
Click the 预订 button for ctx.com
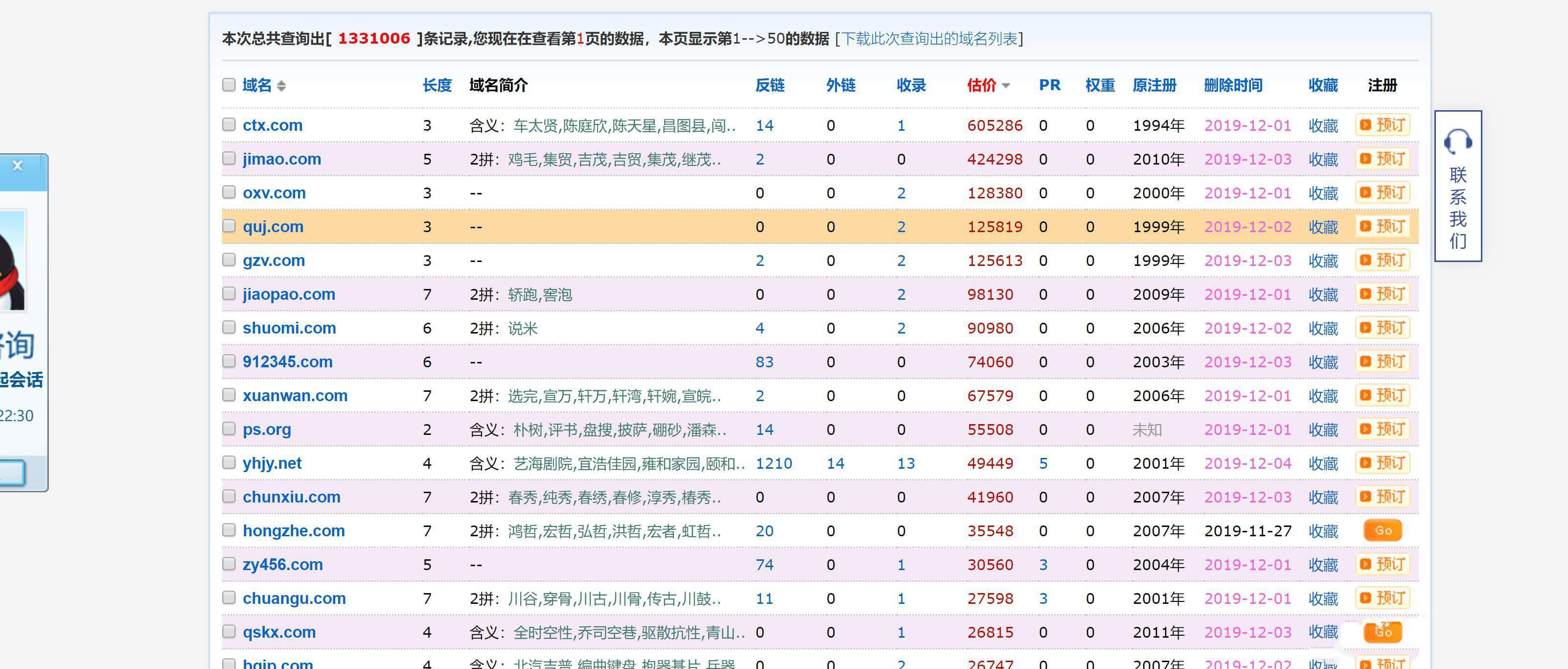tap(1383, 125)
